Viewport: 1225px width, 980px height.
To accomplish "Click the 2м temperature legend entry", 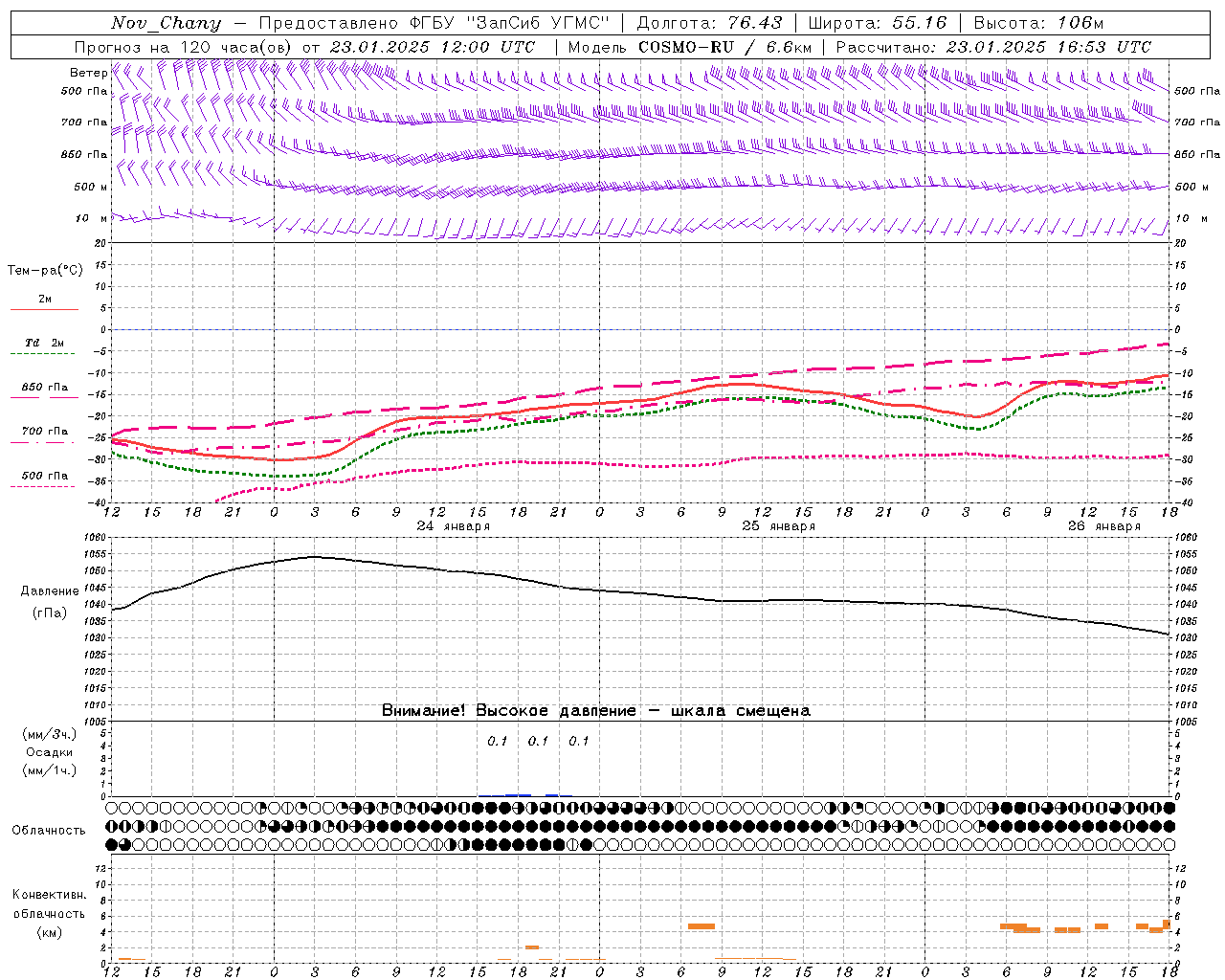I will point(44,299).
